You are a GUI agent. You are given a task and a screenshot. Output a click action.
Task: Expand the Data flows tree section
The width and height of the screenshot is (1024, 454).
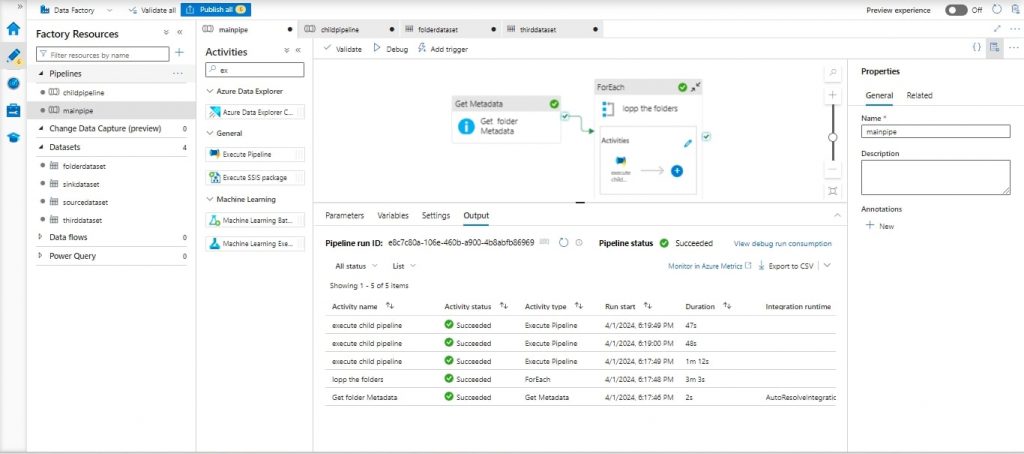(x=41, y=237)
